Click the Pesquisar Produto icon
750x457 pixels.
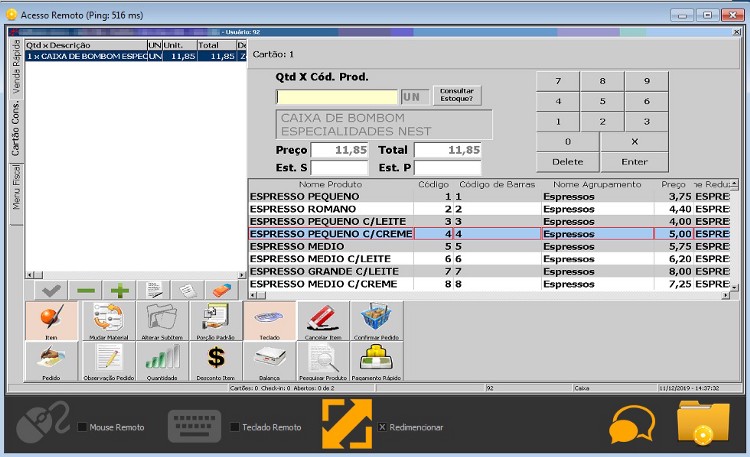point(323,360)
